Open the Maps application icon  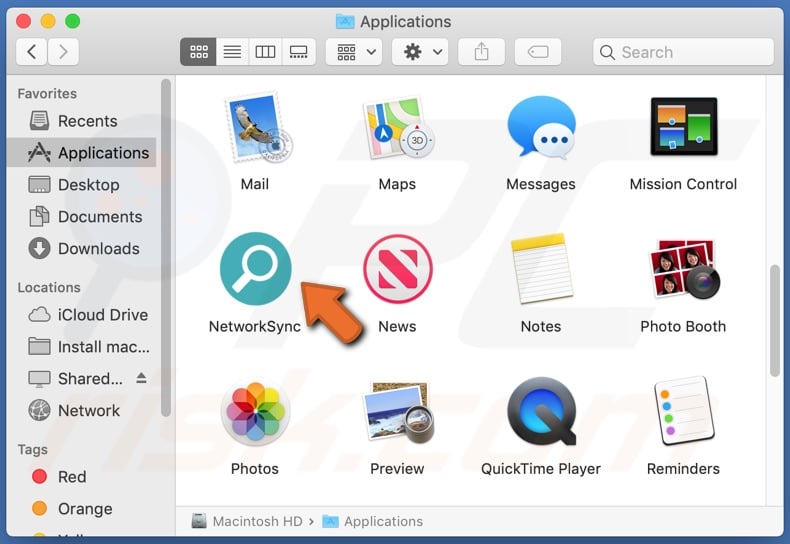point(398,127)
